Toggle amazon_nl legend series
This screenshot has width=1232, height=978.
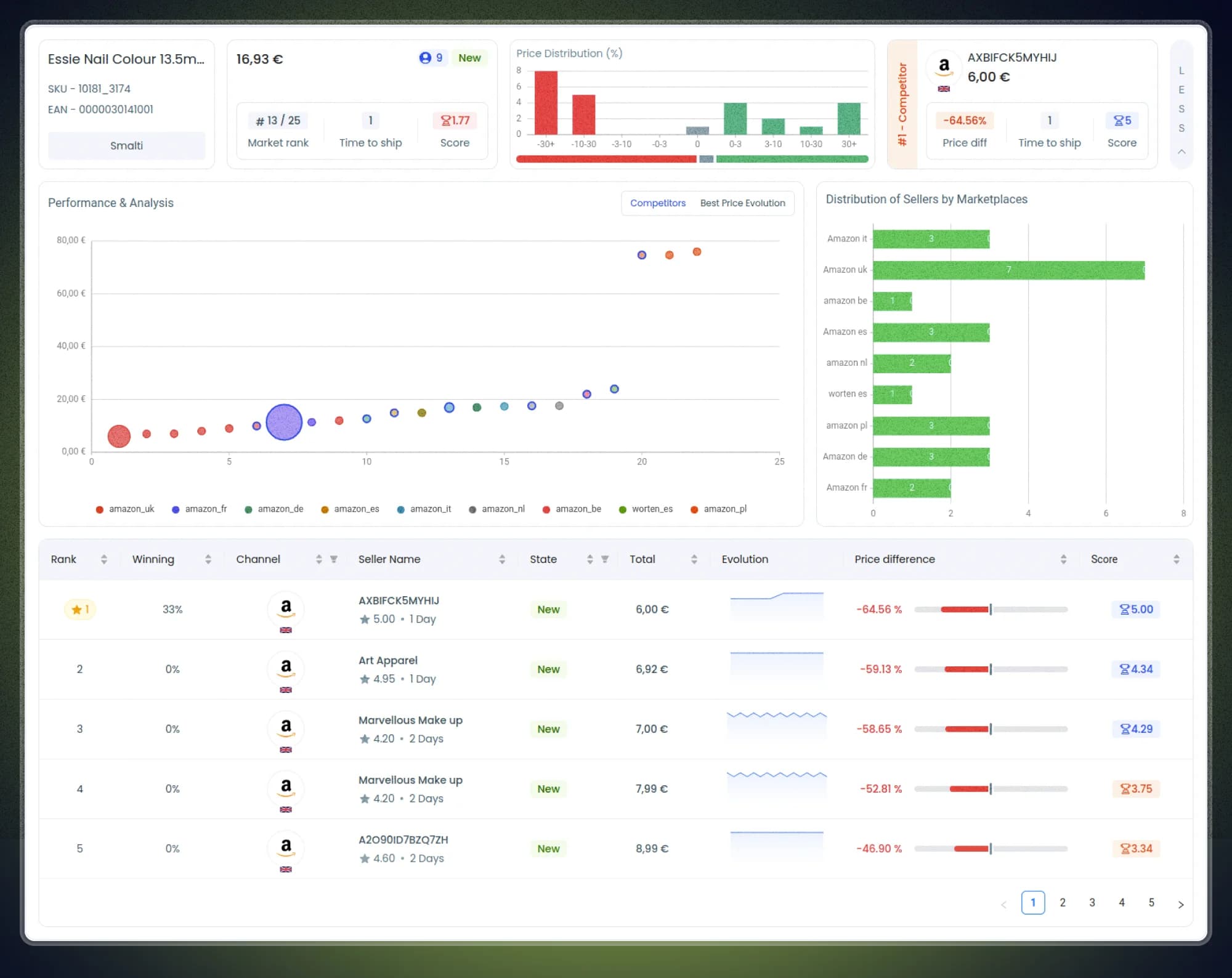pos(497,509)
